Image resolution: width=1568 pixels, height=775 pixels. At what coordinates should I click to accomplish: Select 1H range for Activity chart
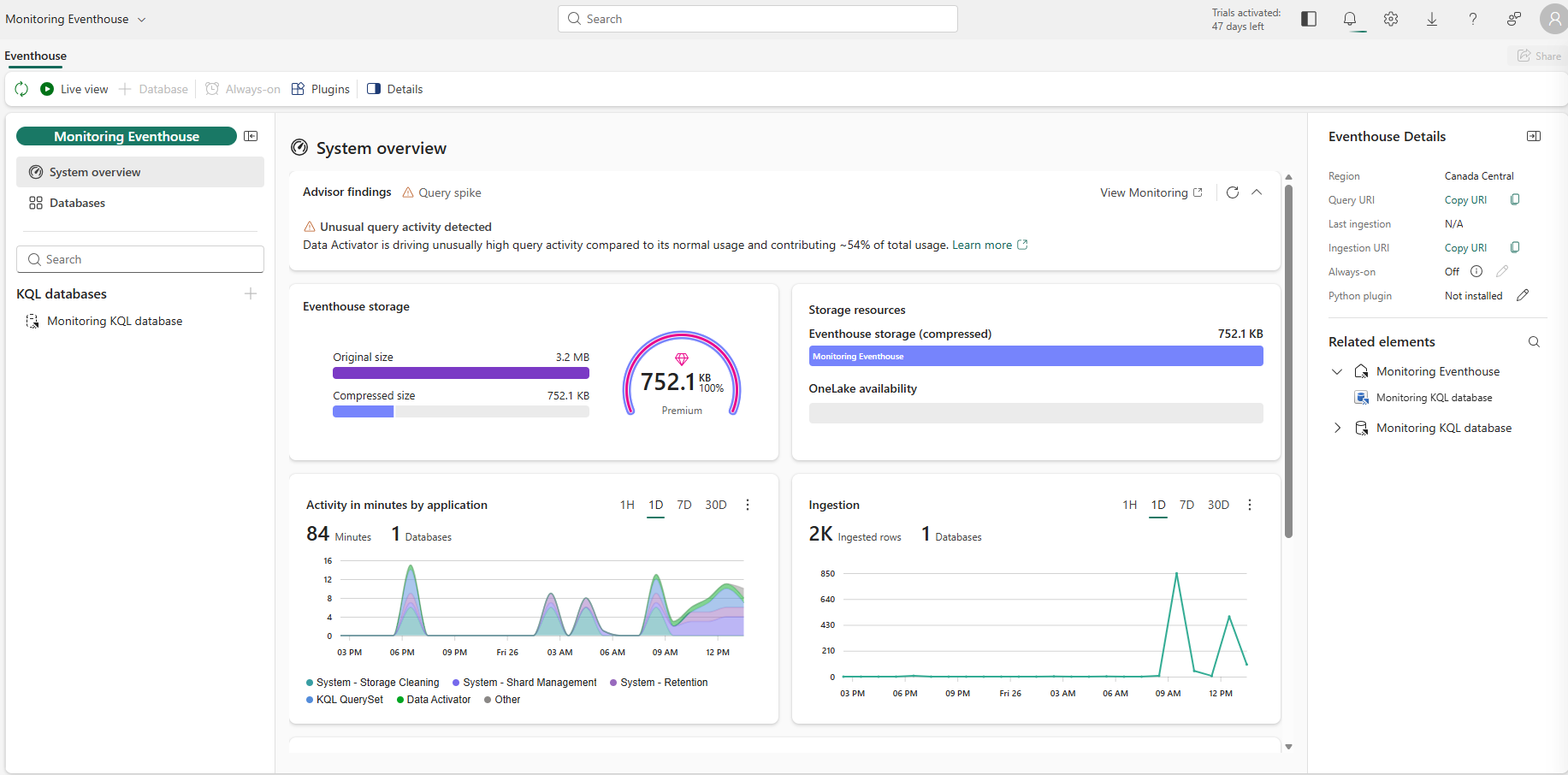click(627, 505)
